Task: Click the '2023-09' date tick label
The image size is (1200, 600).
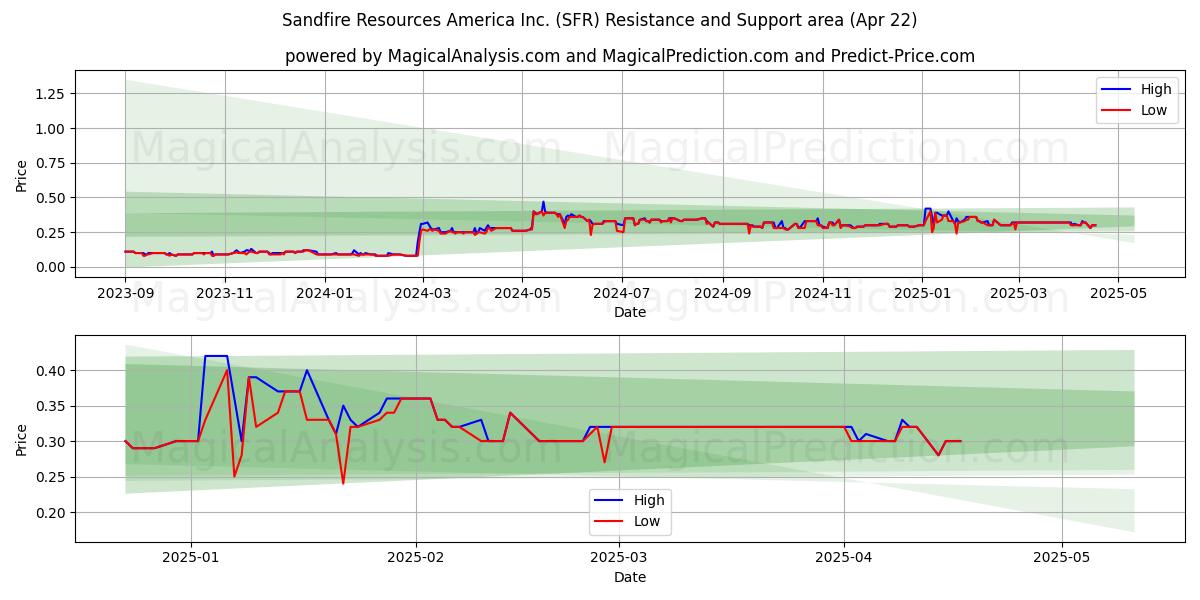Action: (125, 294)
